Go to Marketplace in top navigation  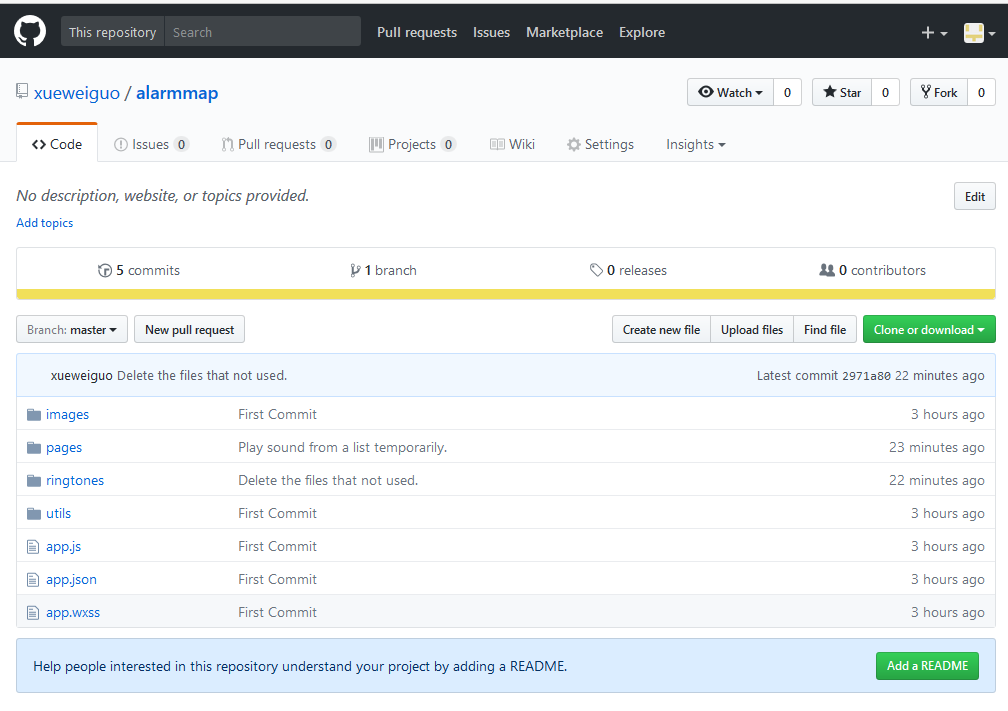[x=564, y=32]
